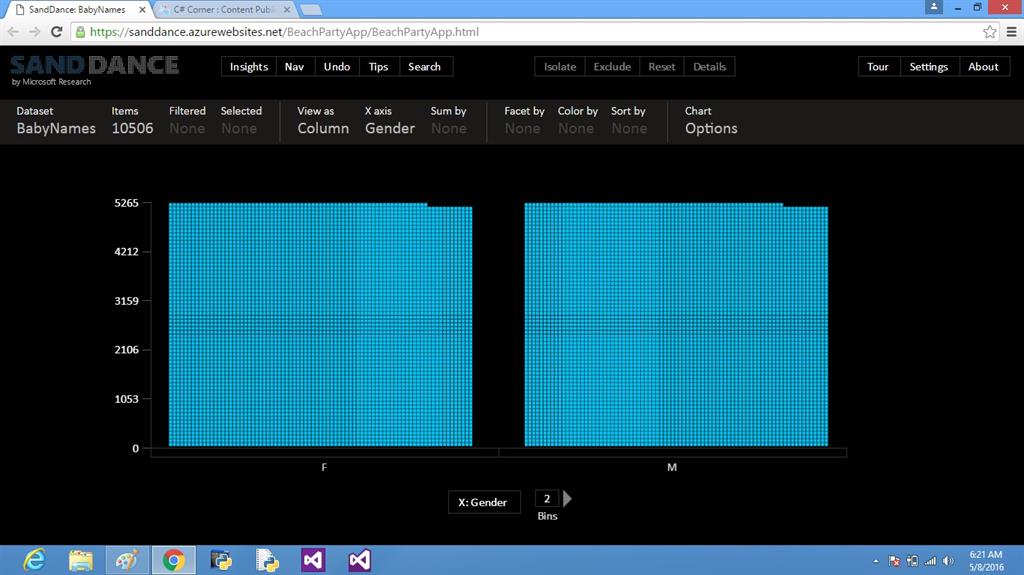Open the Sum by picker
Image resolution: width=1024 pixels, height=575 pixels.
point(449,121)
